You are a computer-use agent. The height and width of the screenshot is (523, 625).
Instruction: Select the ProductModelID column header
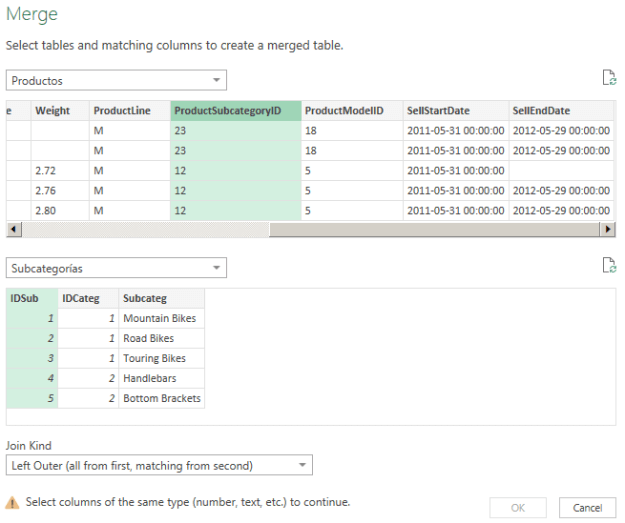350,111
